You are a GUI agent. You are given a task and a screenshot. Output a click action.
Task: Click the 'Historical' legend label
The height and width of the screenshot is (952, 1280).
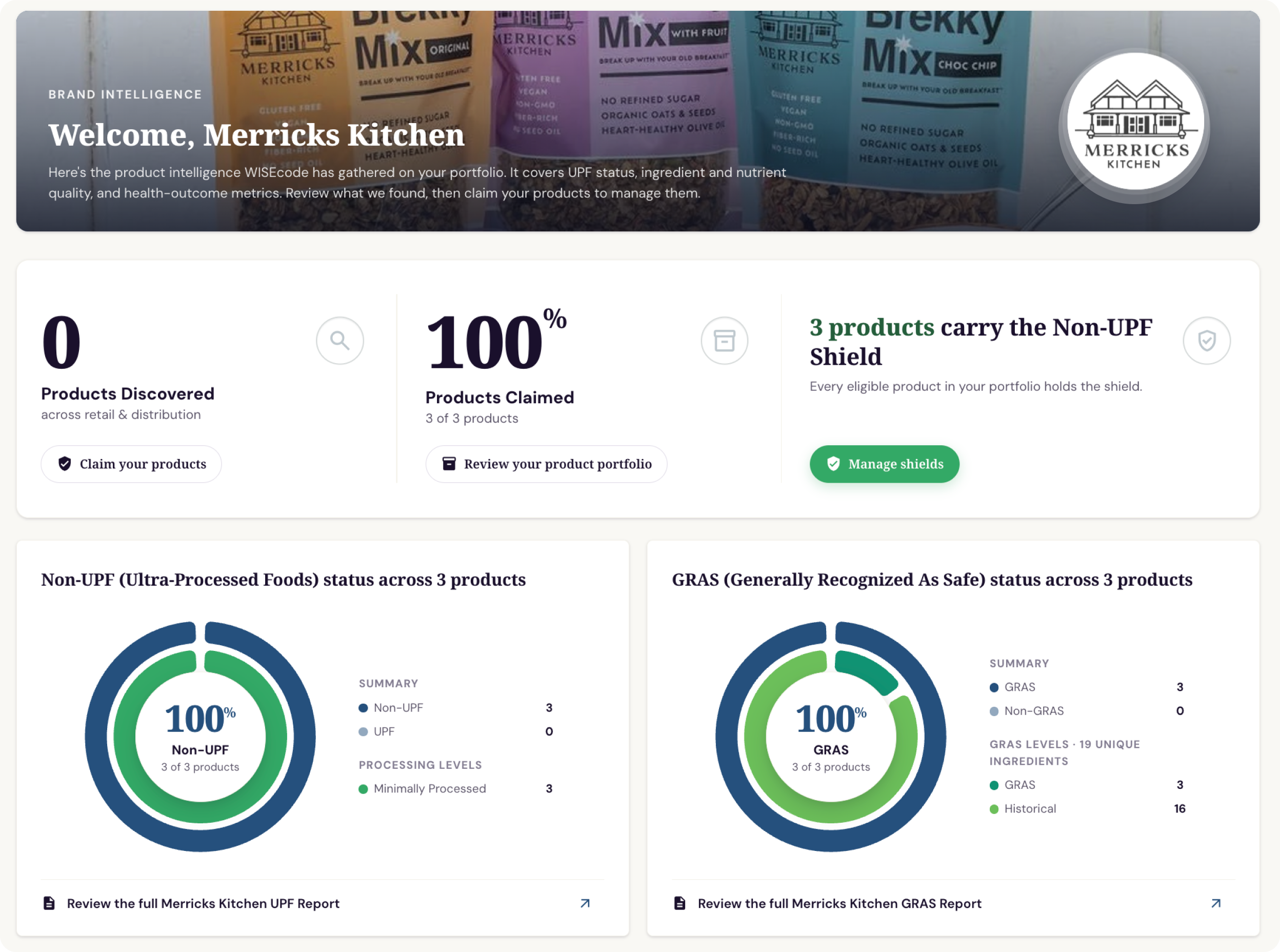(x=1030, y=808)
